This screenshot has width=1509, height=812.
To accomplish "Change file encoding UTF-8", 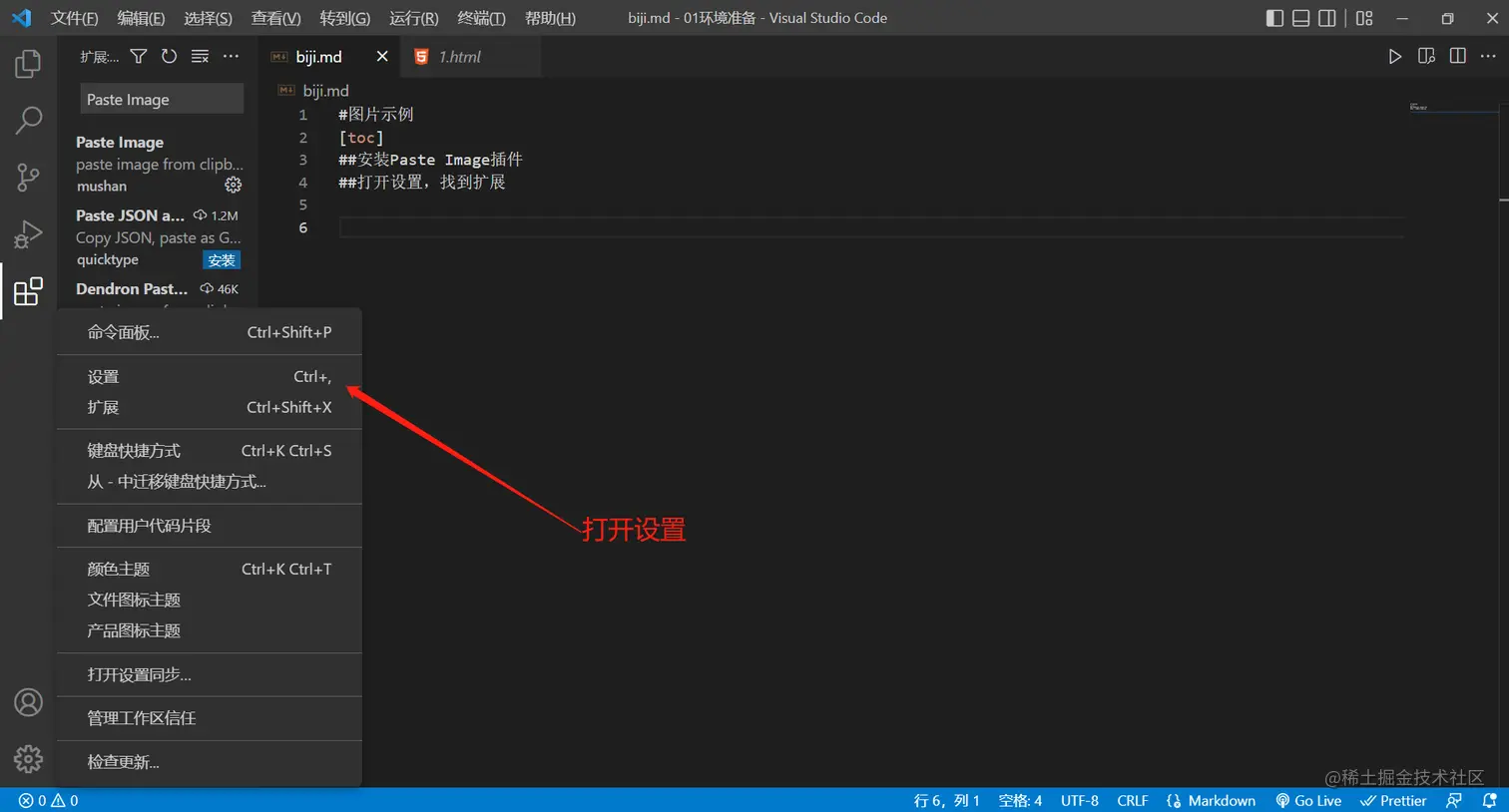I will 1080,800.
